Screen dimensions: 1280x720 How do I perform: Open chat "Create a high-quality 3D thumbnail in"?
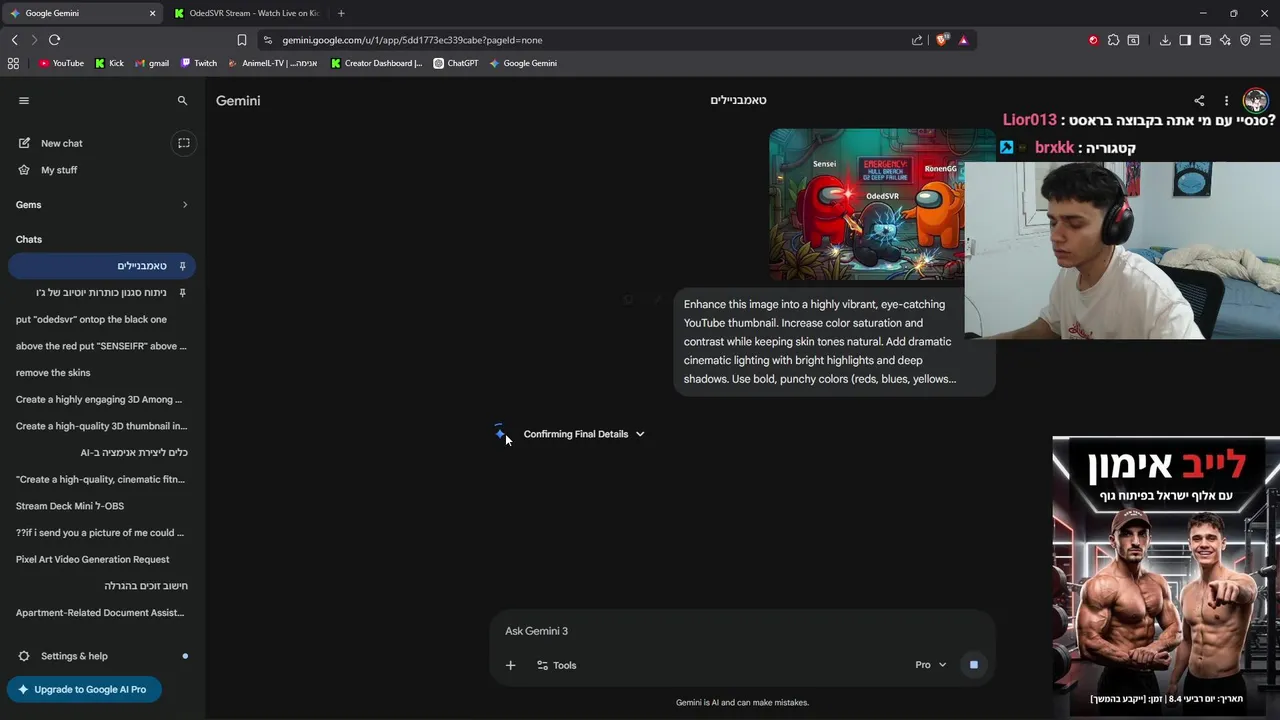point(101,426)
